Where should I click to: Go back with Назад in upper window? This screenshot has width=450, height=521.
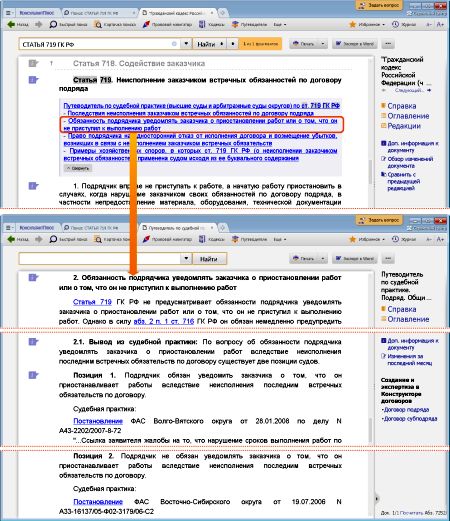[x=18, y=24]
